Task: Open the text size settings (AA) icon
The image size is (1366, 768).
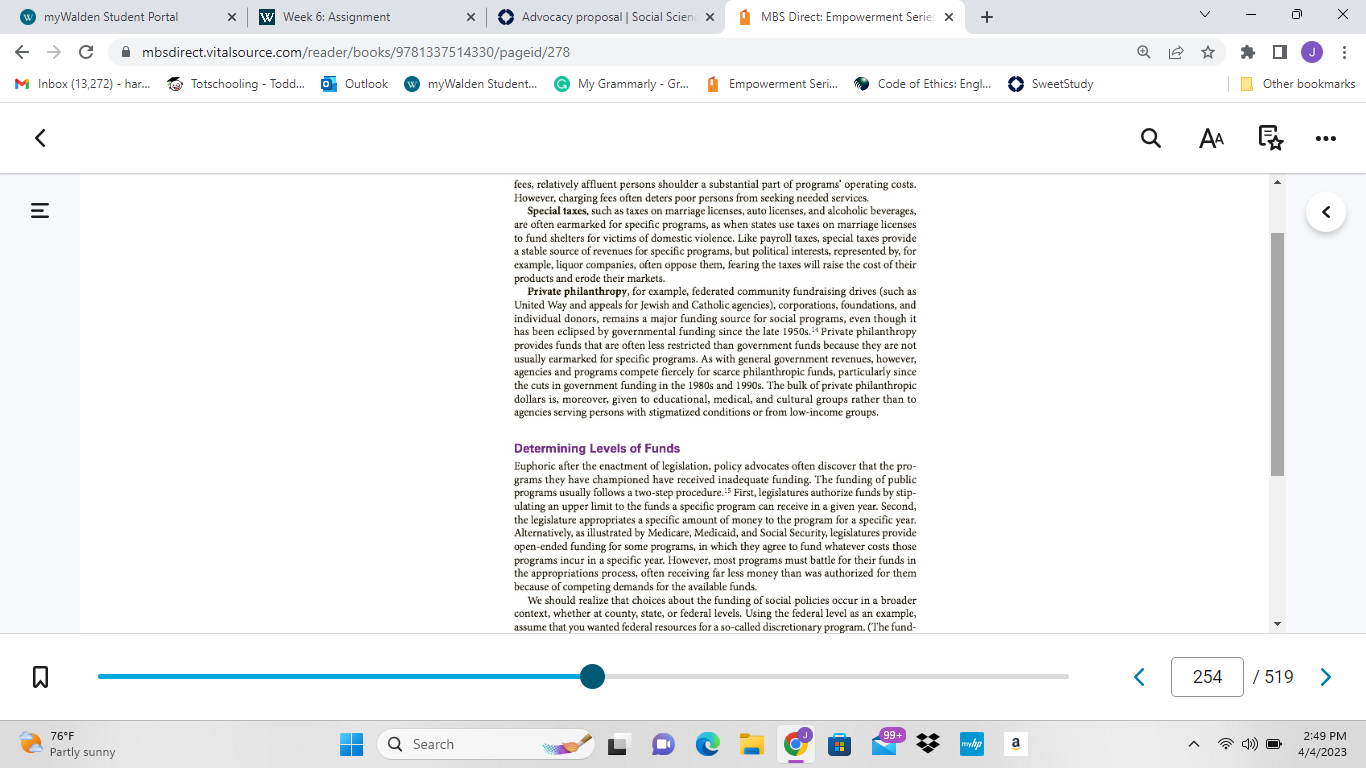Action: coord(1211,139)
